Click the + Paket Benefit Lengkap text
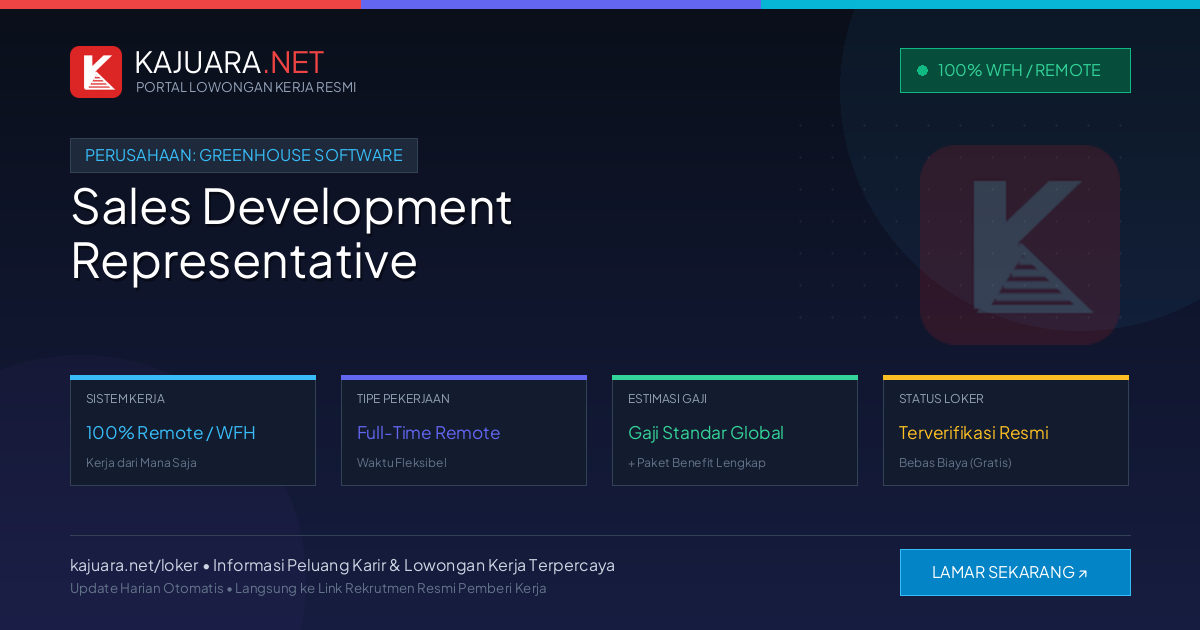 [697, 463]
